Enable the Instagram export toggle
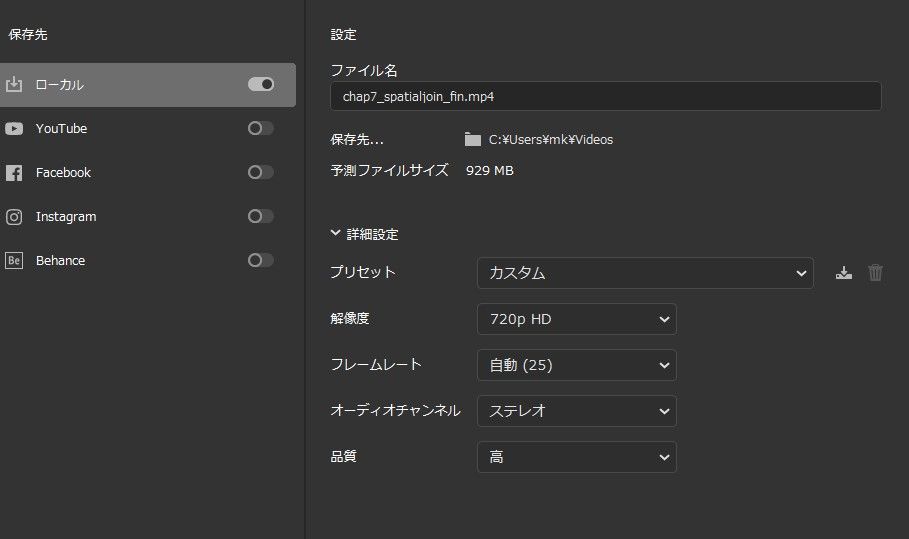The image size is (909, 539). tap(261, 217)
